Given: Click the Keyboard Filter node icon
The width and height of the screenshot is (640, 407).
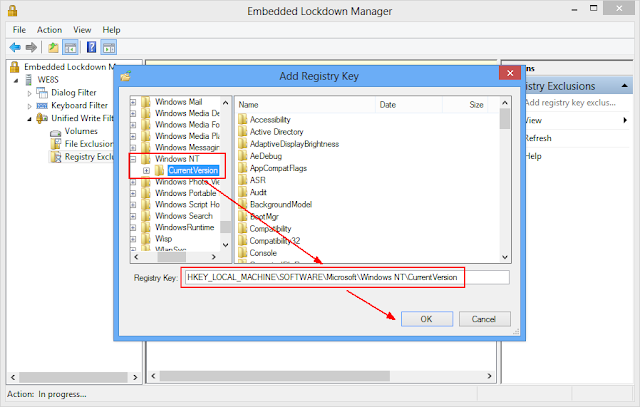Looking at the screenshot, I should tap(42, 106).
